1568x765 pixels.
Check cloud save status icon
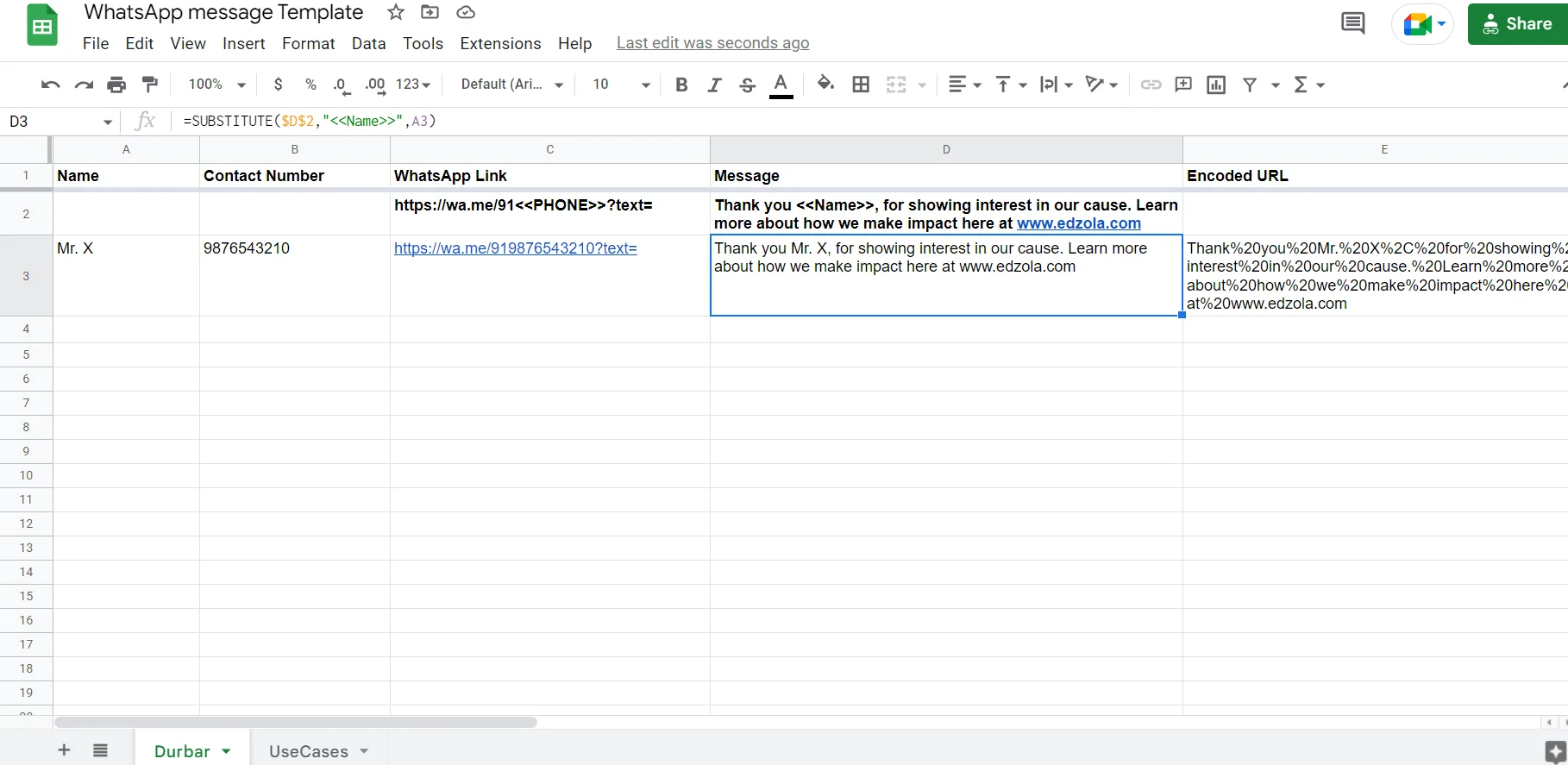point(466,12)
